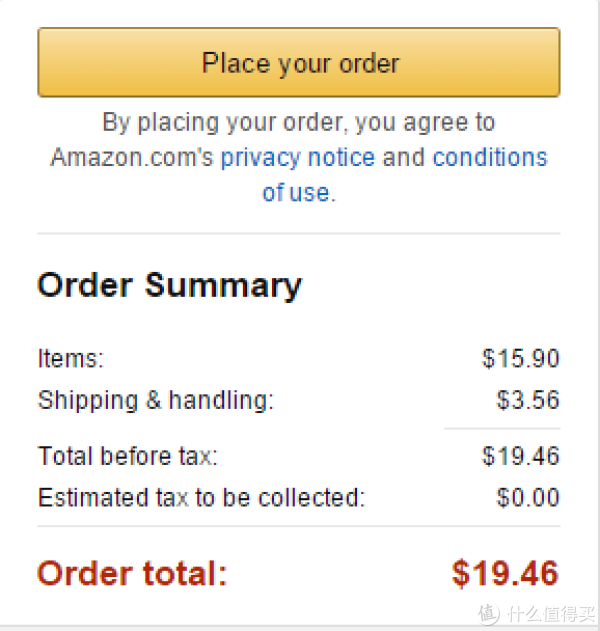This screenshot has width=600, height=631.
Task: Select the Order Summary heading
Action: [x=169, y=286]
